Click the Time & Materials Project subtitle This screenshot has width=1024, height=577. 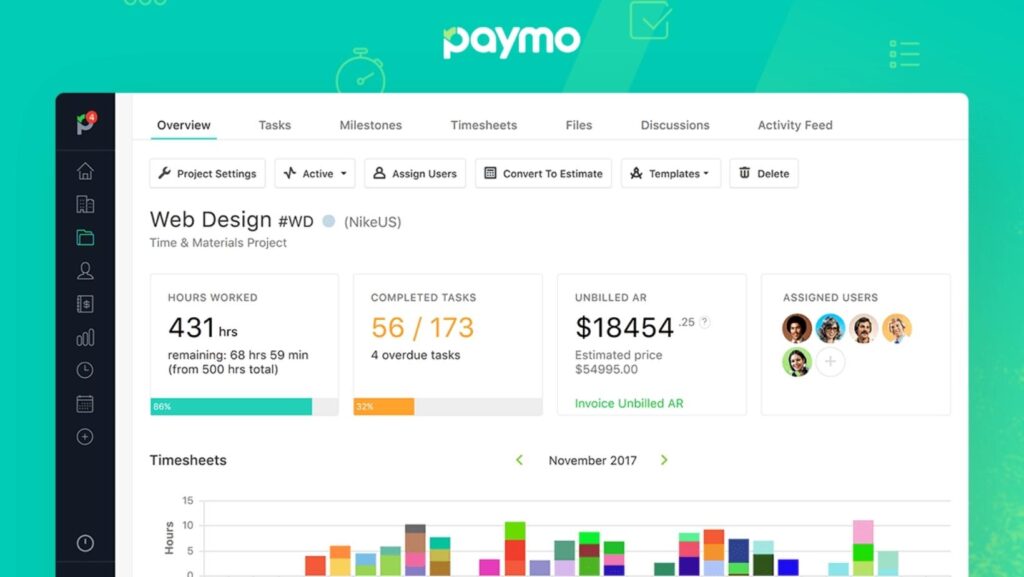pyautogui.click(x=218, y=243)
